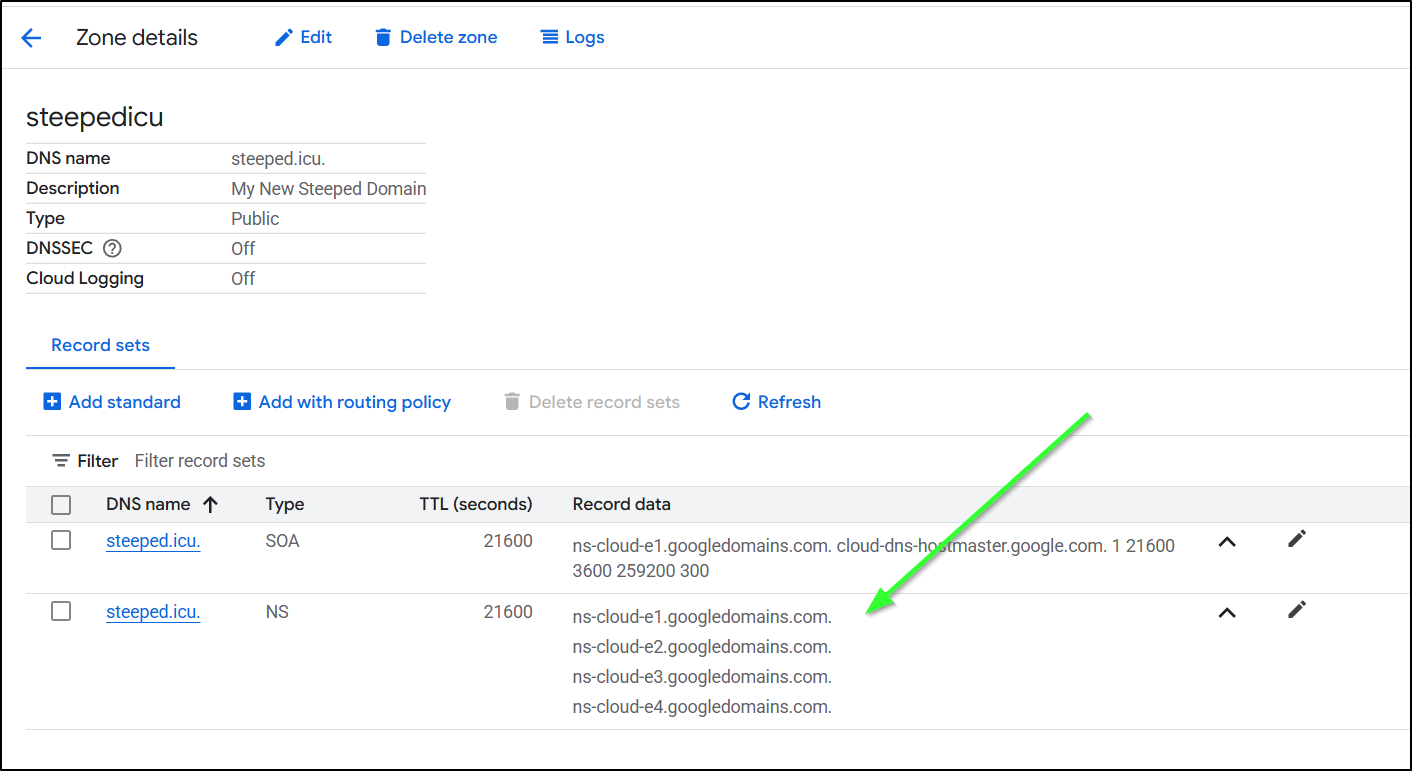The width and height of the screenshot is (1412, 771).
Task: Click the Edit pencil button
Action: click(x=303, y=37)
